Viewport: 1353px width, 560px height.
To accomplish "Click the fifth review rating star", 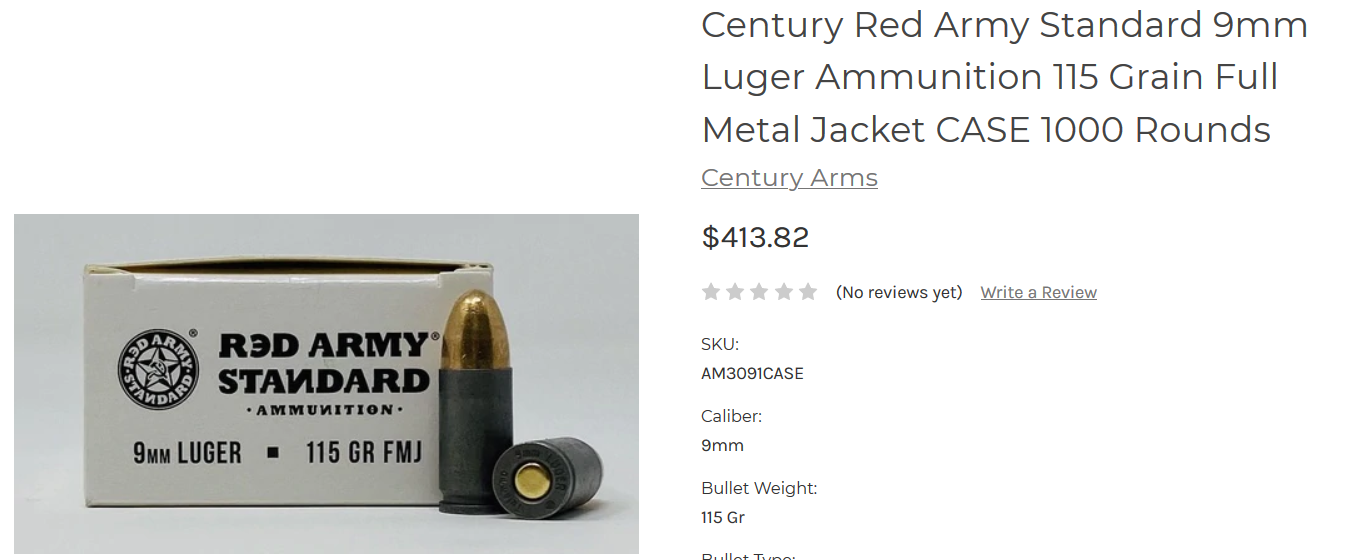I will [808, 292].
